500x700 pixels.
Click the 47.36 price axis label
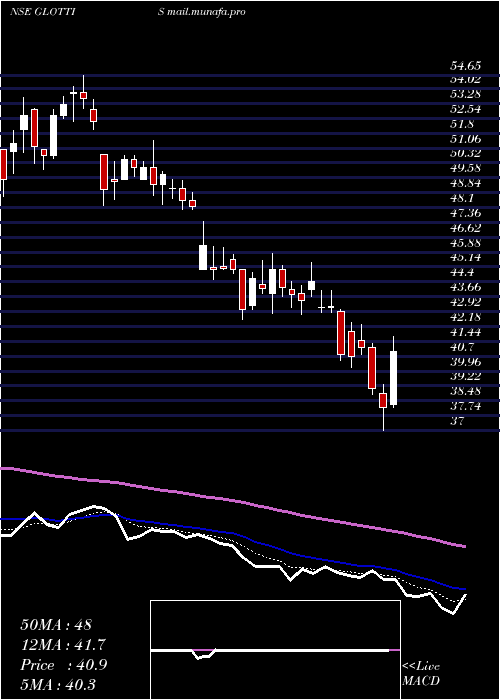click(465, 213)
